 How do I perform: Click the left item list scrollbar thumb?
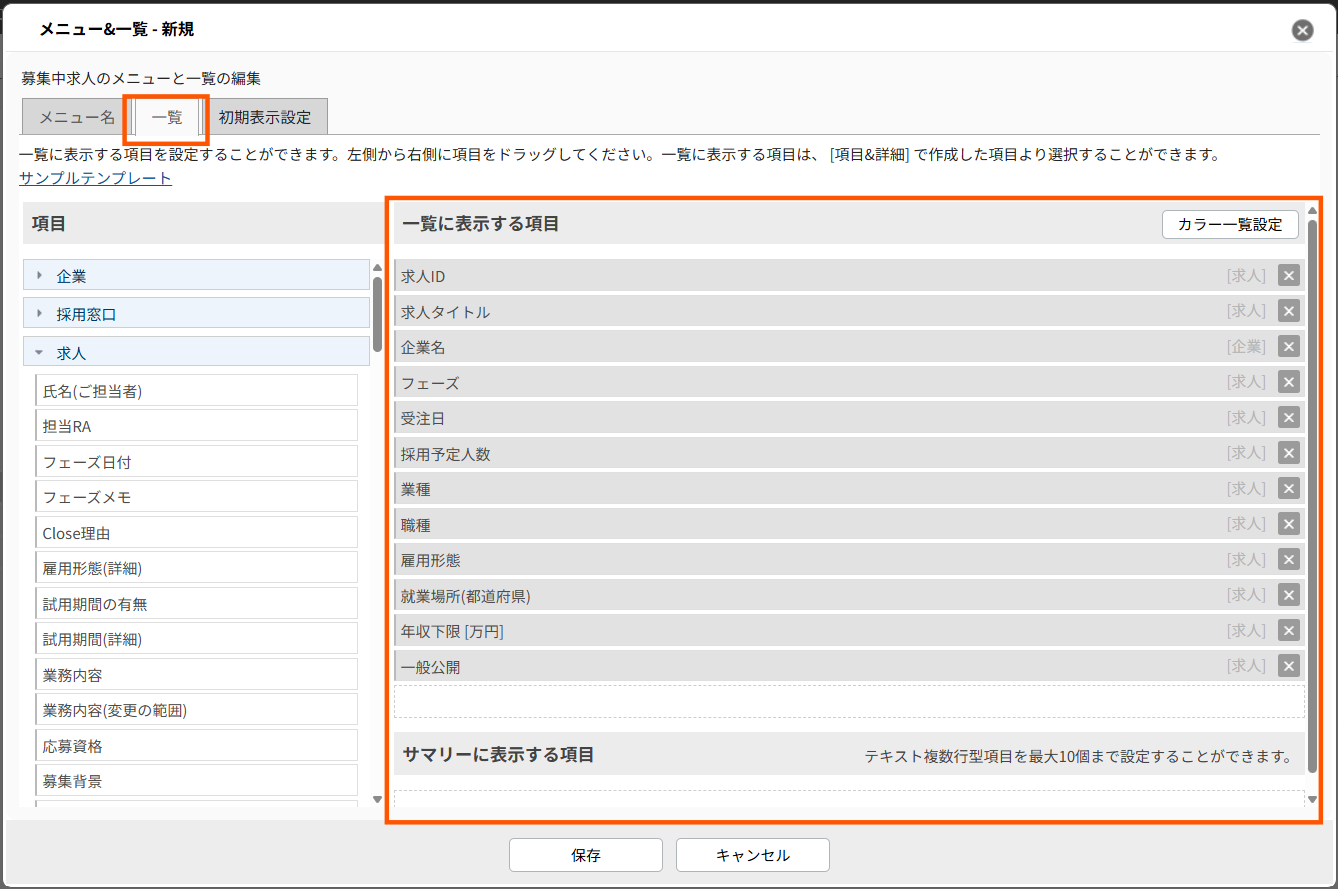click(x=377, y=314)
